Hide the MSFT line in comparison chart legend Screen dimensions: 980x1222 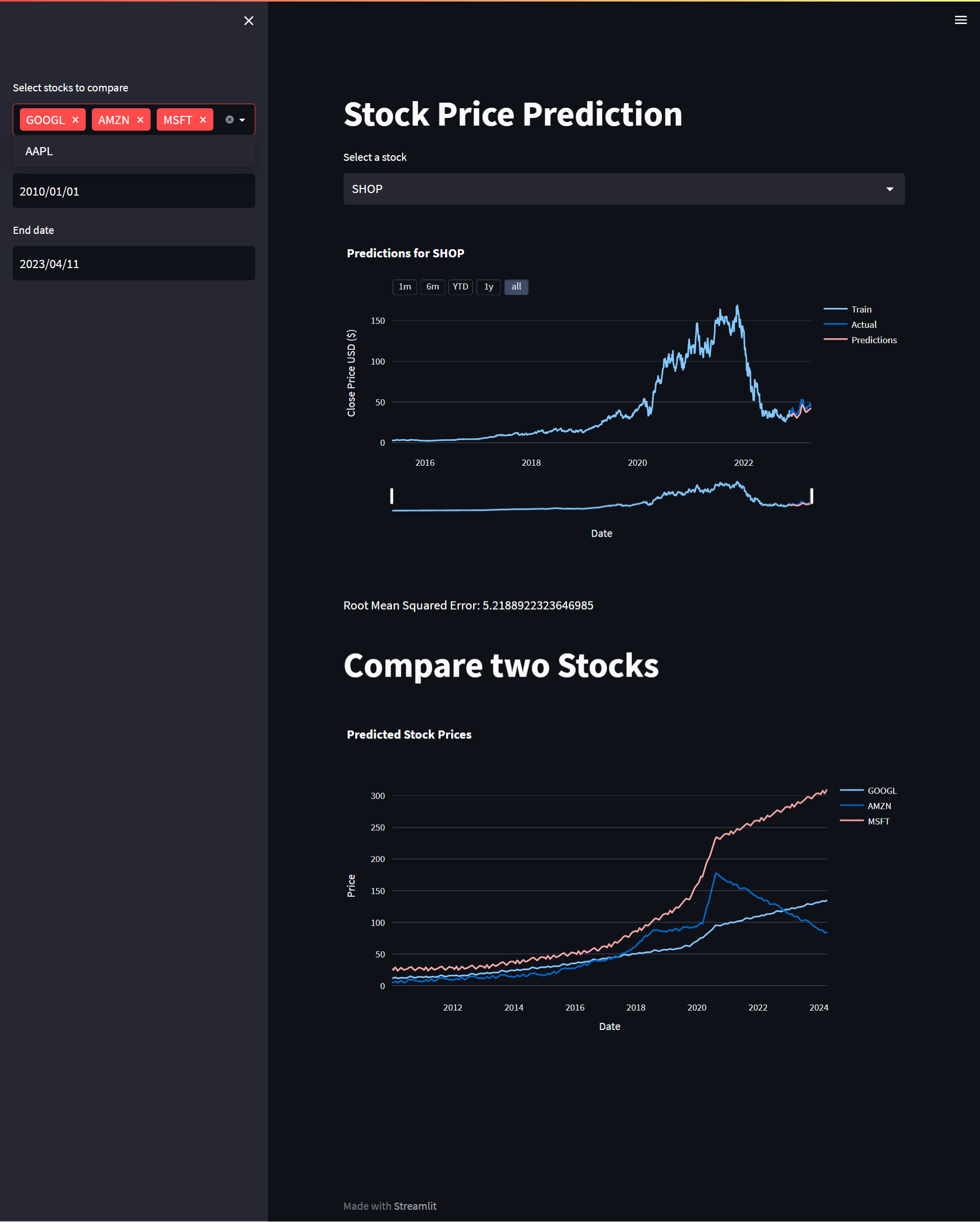(x=878, y=821)
